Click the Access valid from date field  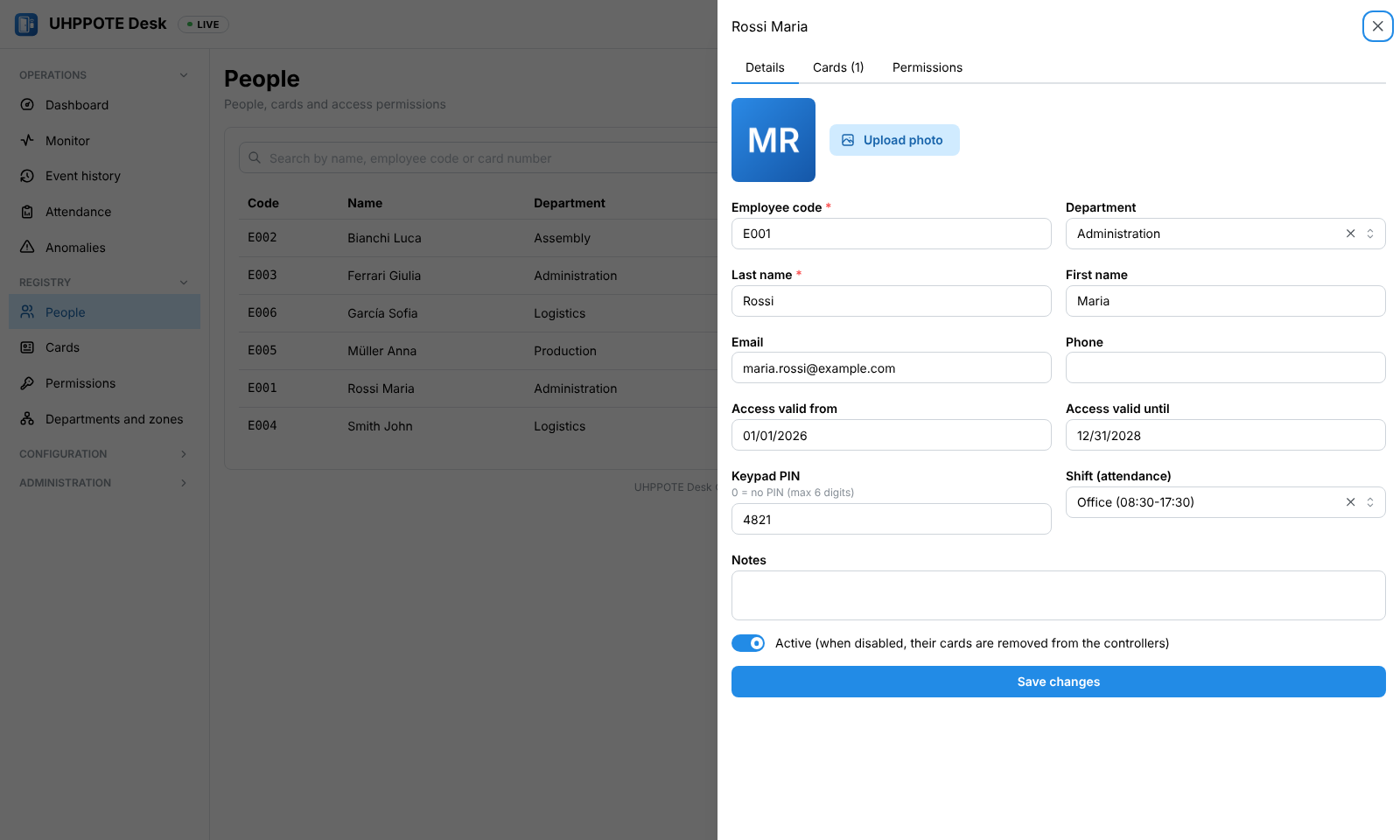(x=892, y=435)
